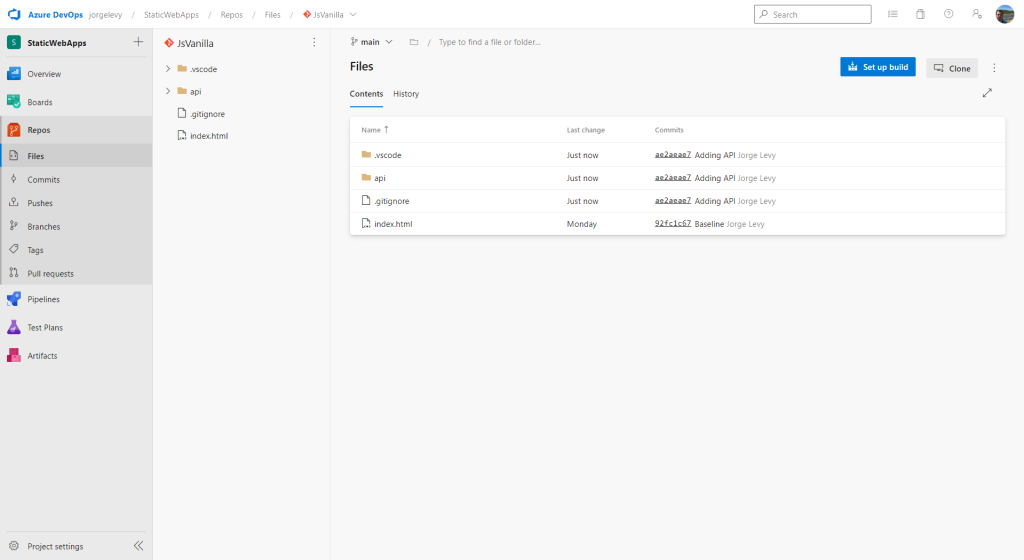
Task: Click the plus icon next to StaticWebApps
Action: (138, 42)
